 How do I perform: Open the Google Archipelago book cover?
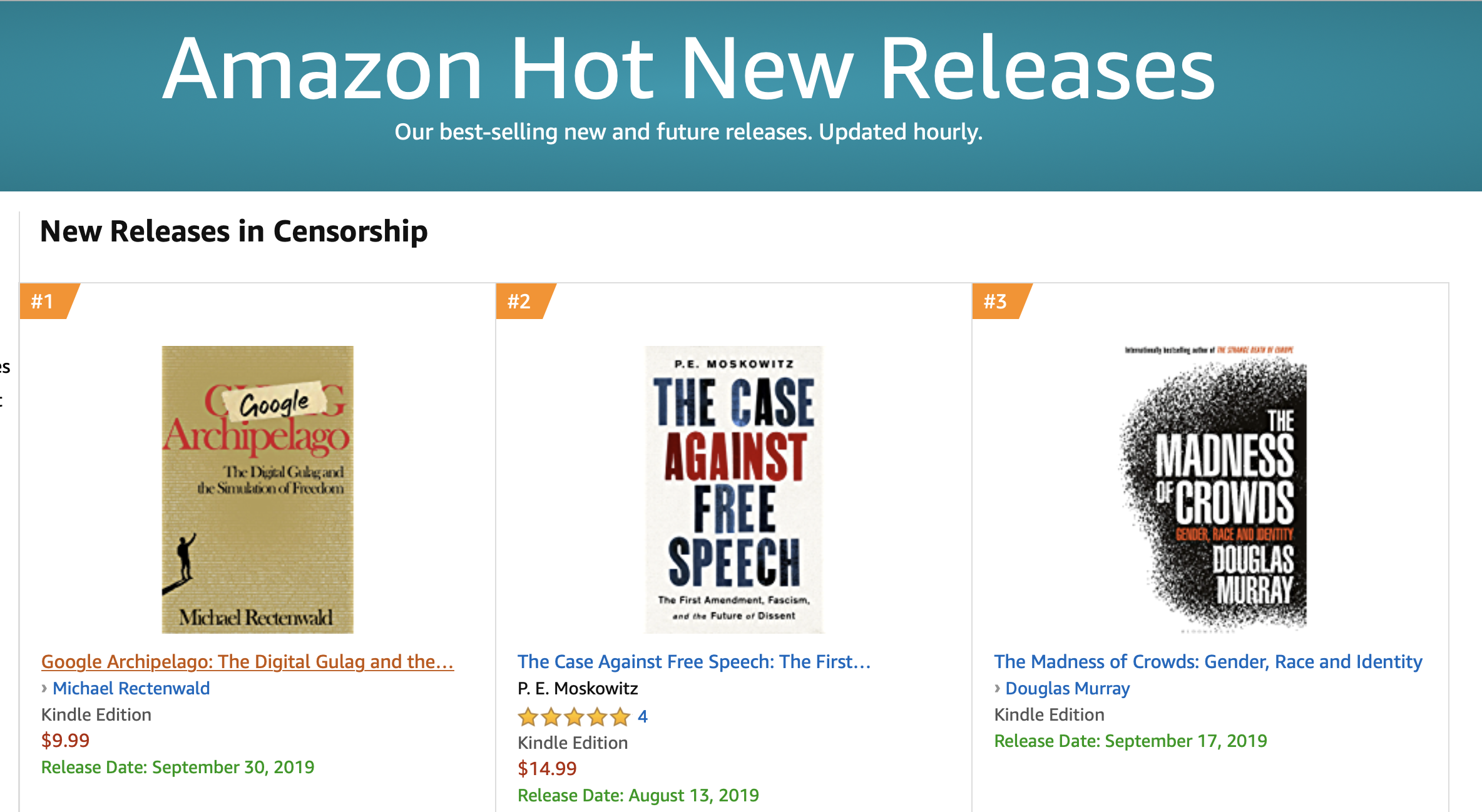[x=257, y=489]
